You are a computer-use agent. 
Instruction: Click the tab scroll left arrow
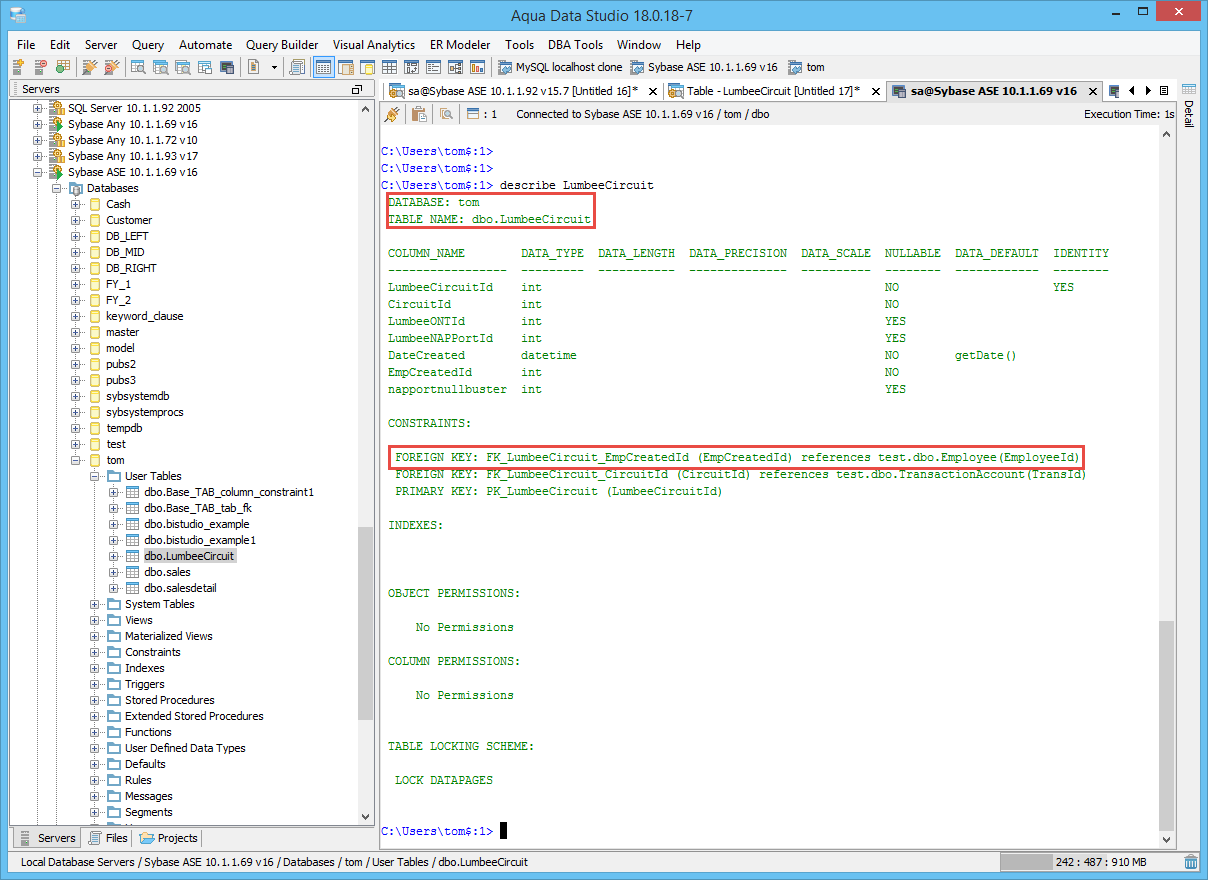[x=1132, y=91]
